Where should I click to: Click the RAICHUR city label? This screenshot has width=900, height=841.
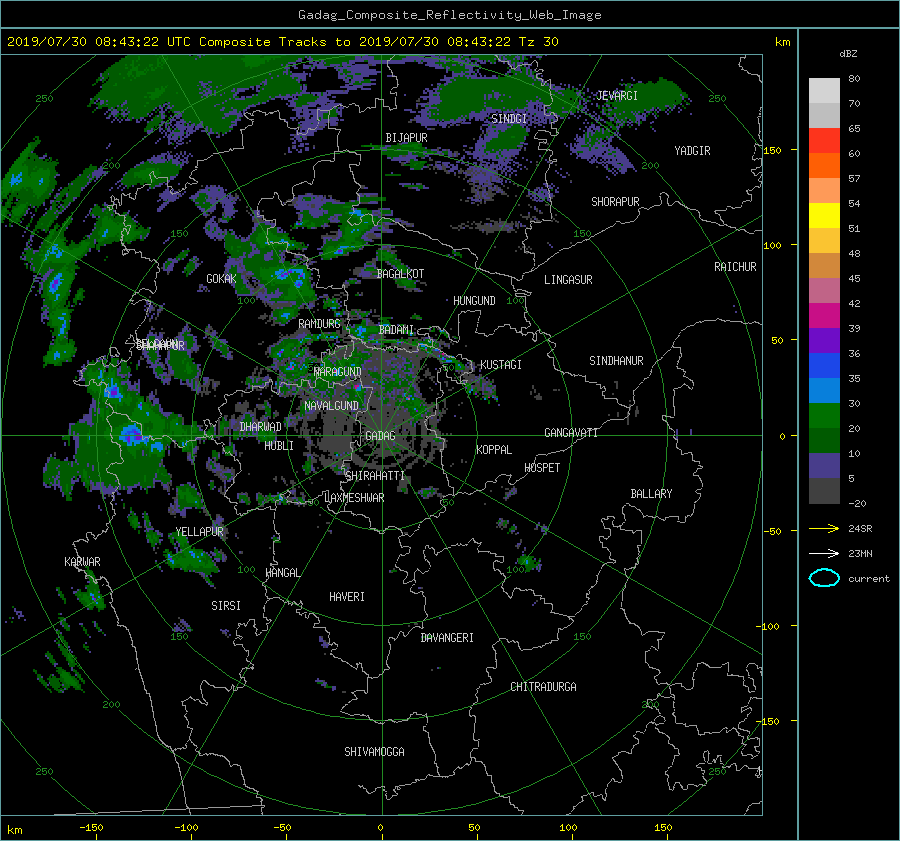click(x=735, y=267)
